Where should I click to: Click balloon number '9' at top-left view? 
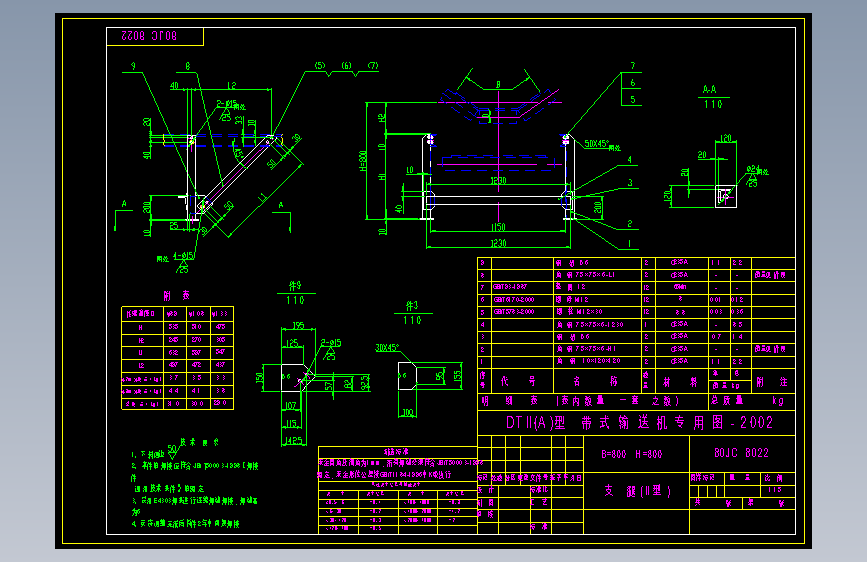pyautogui.click(x=133, y=66)
